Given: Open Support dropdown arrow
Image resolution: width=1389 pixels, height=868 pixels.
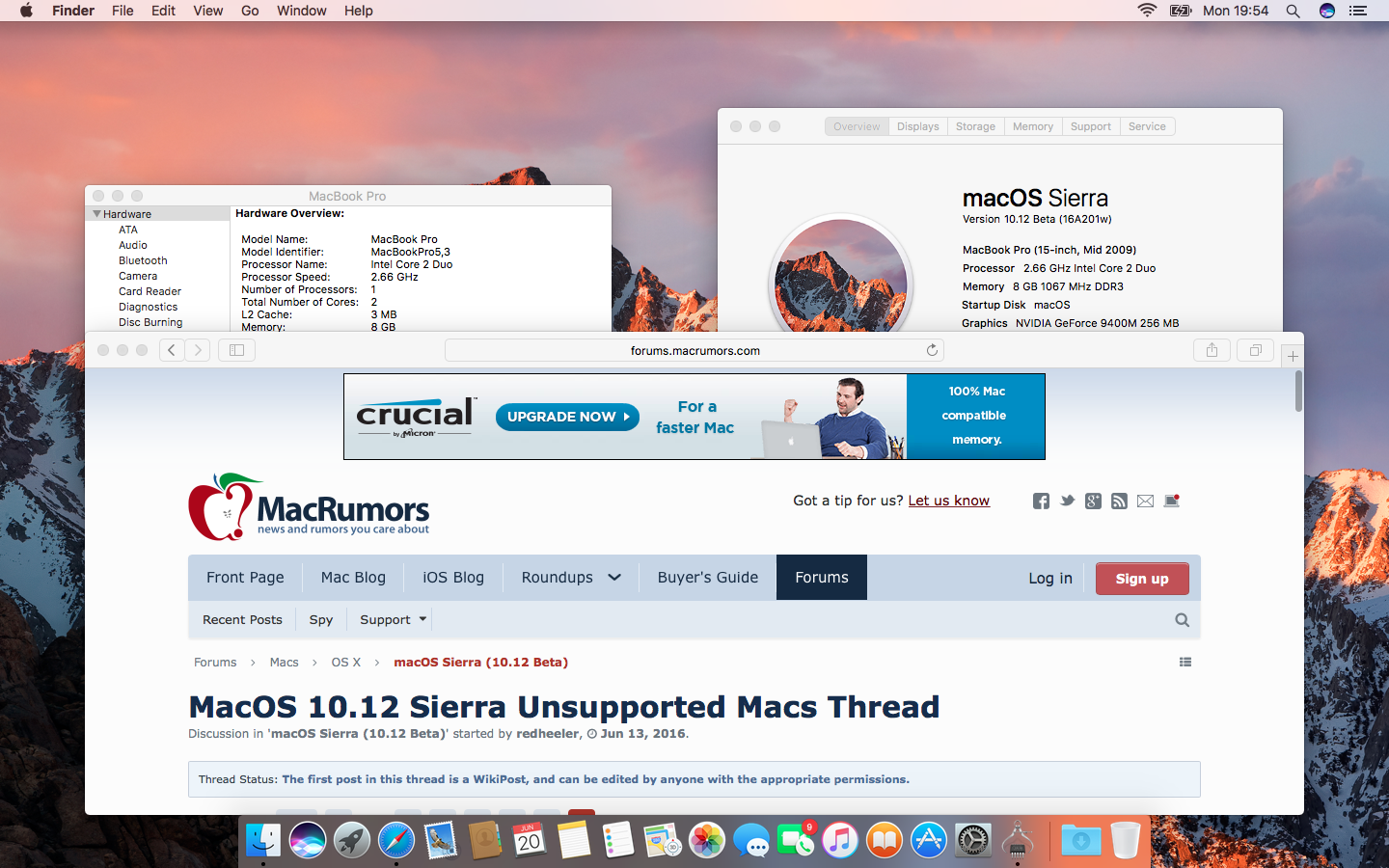Looking at the screenshot, I should coord(422,619).
